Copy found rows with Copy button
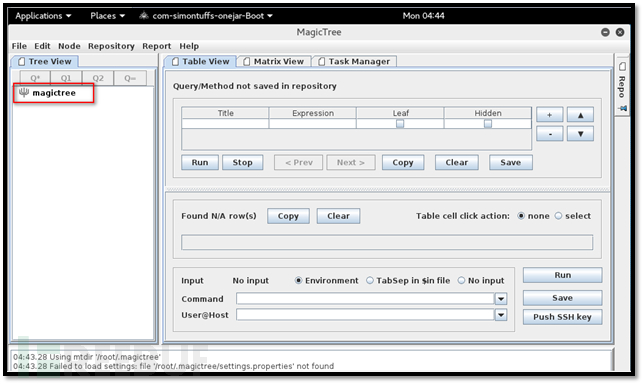644x385 pixels. 288,216
